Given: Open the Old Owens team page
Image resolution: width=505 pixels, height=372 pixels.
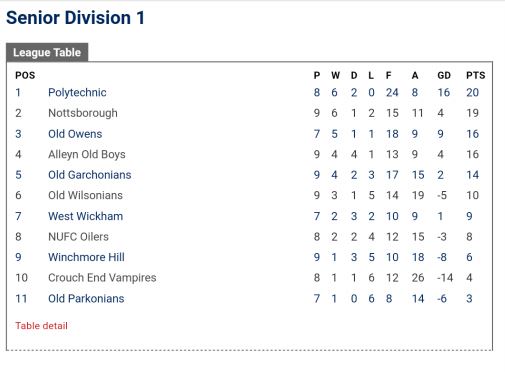Looking at the screenshot, I should (x=75, y=134).
